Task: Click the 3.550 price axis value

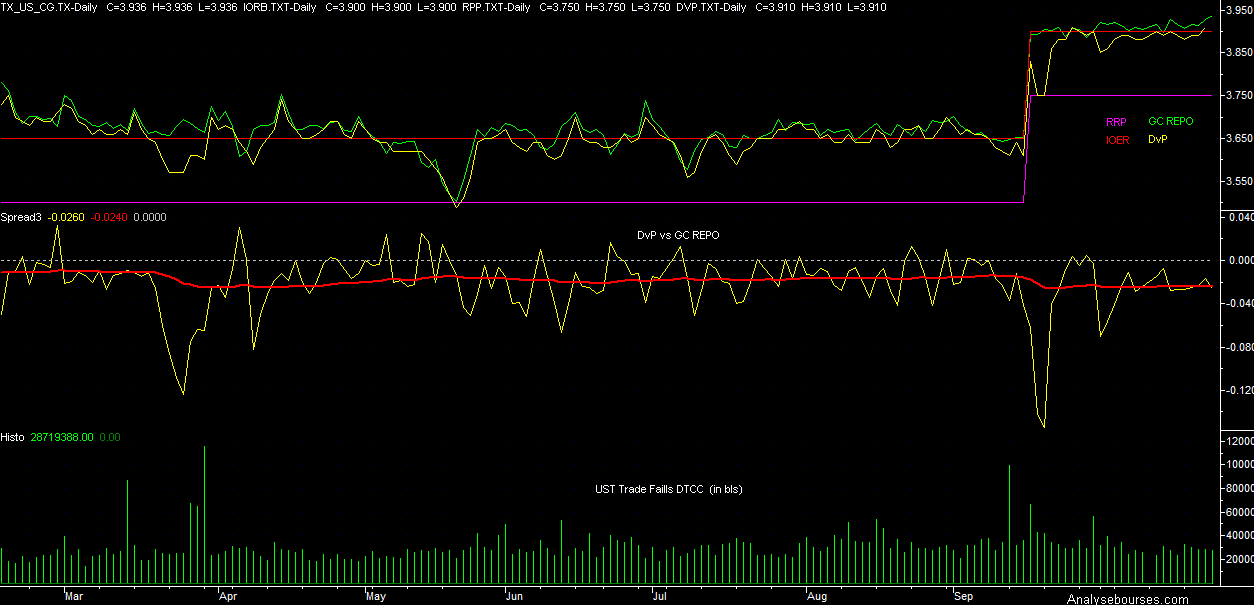Action: point(1239,182)
